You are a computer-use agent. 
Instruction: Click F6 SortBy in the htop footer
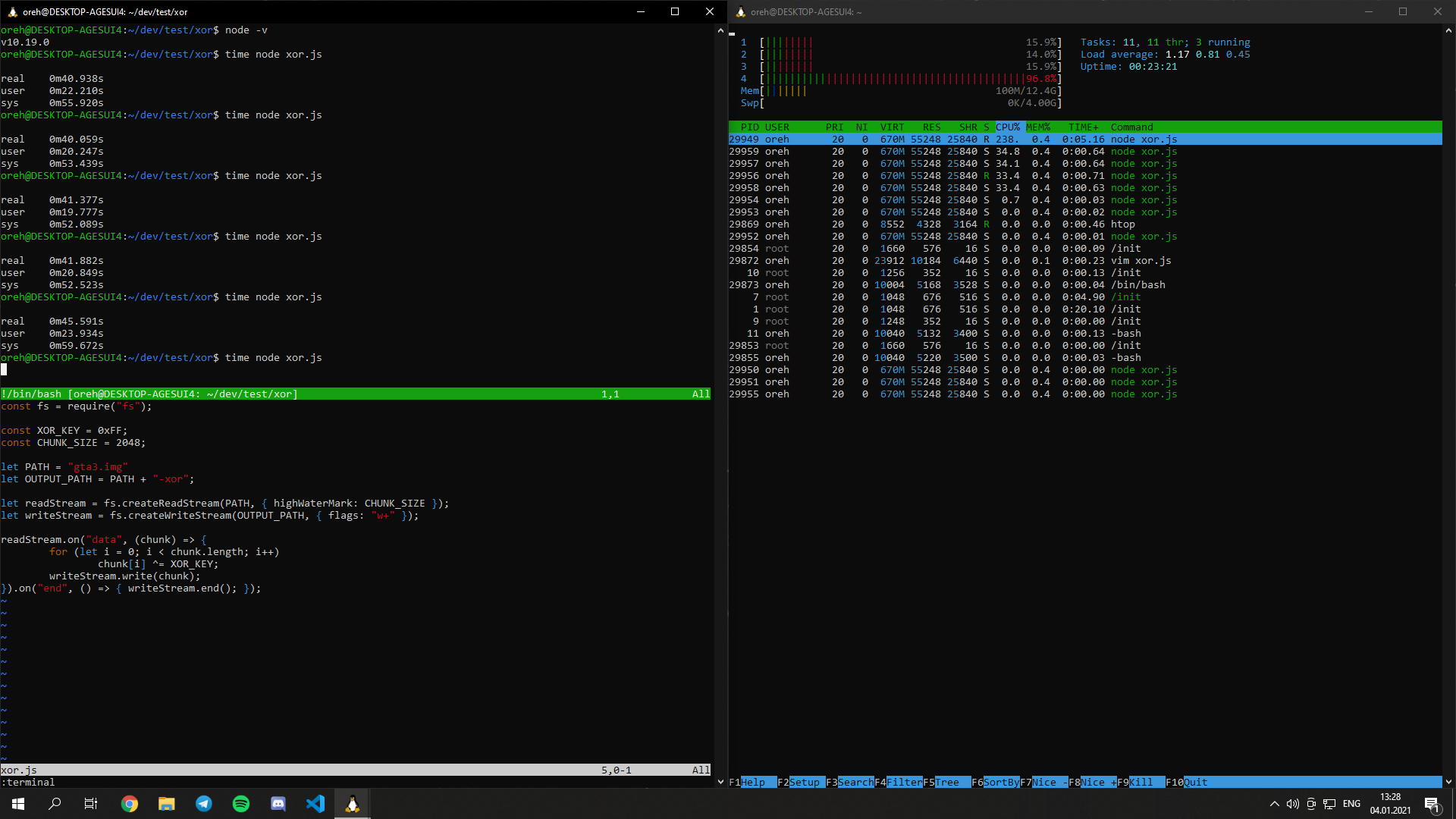tap(1001, 782)
